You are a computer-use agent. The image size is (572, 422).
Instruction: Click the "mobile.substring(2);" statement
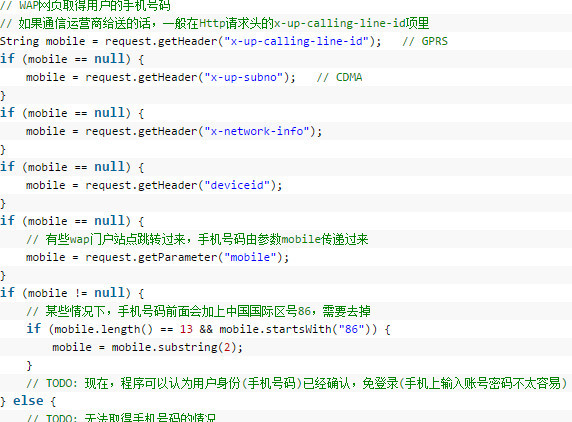pyautogui.click(x=177, y=347)
